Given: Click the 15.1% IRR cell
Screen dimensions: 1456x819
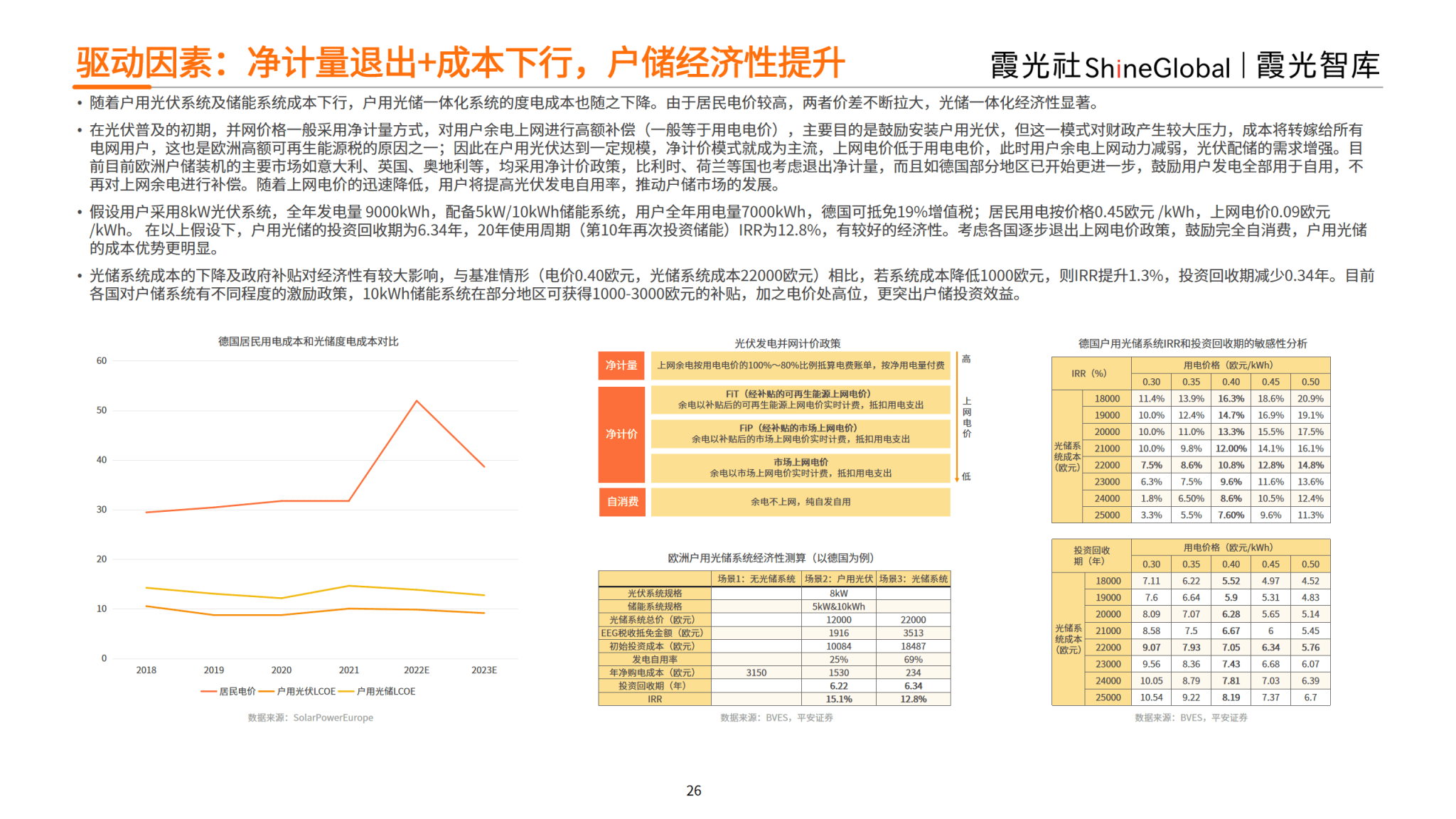Looking at the screenshot, I should (839, 700).
